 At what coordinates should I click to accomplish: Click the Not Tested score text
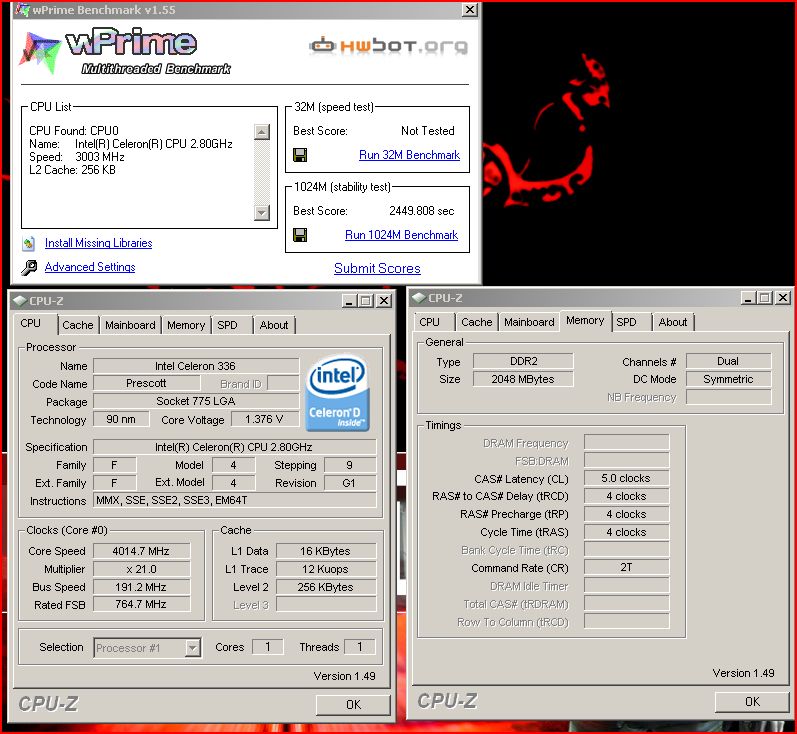tap(427, 131)
